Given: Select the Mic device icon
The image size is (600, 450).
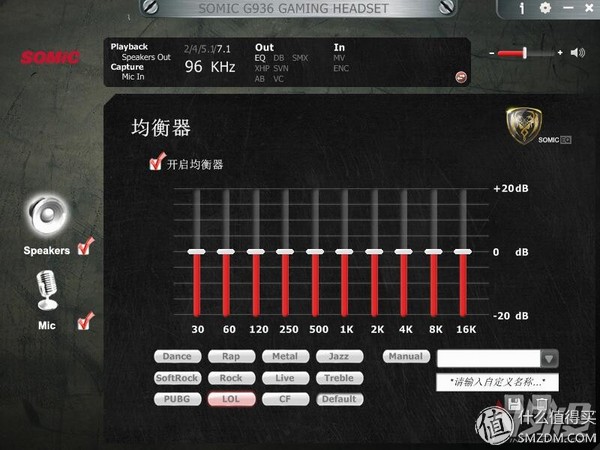Looking at the screenshot, I should (x=47, y=291).
